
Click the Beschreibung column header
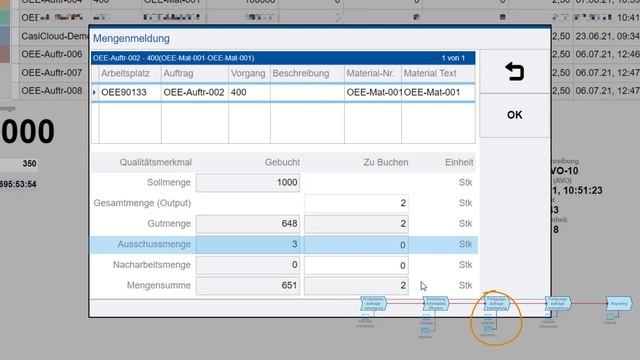301,73
